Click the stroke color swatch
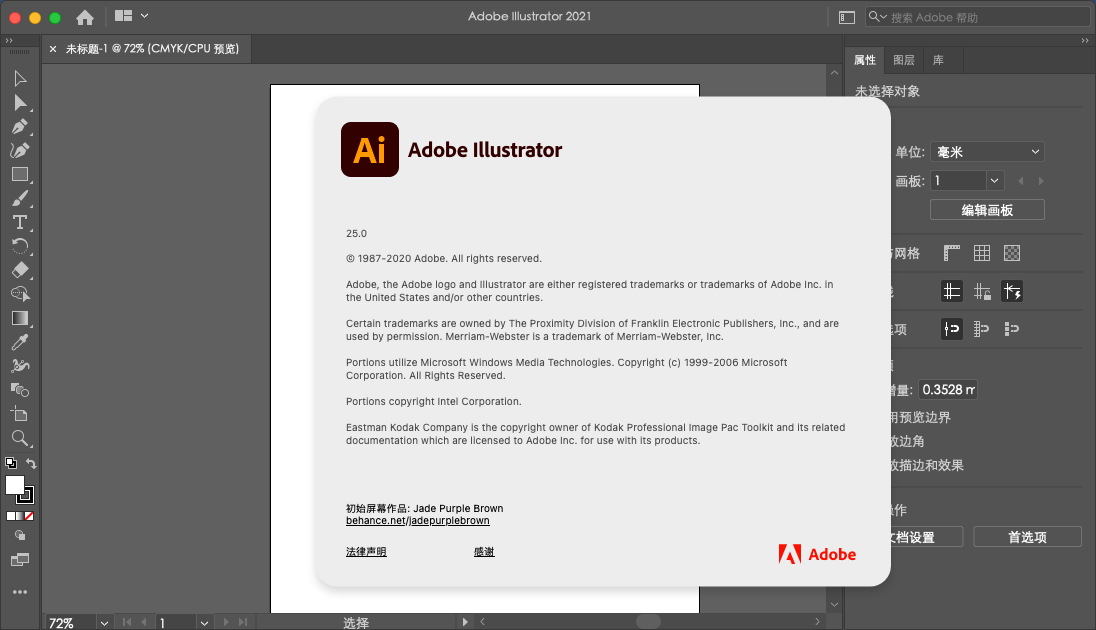This screenshot has height=630, width=1096. pyautogui.click(x=26, y=496)
